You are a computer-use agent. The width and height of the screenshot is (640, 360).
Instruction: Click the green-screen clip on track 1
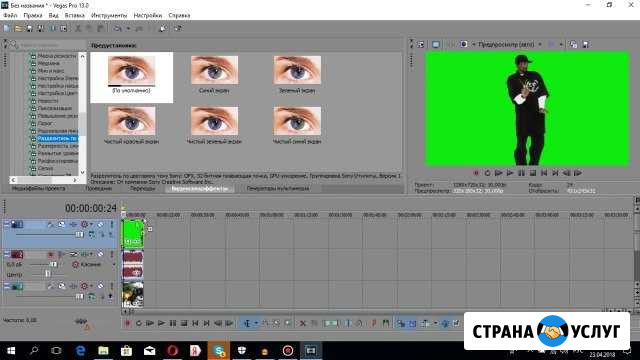tap(133, 233)
